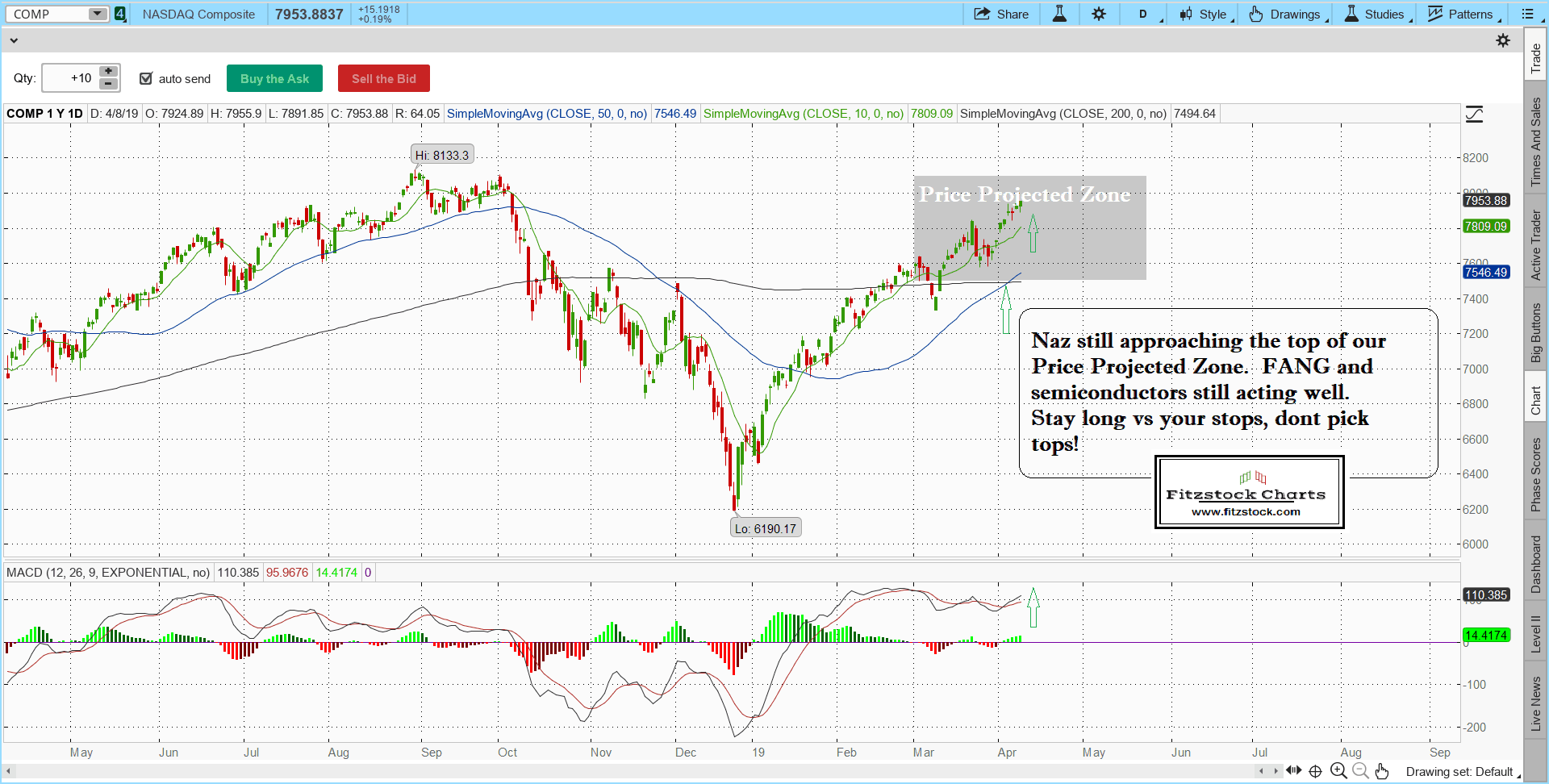Screen dimensions: 1549x784
Task: Switch to the Times And Sales tab
Action: pyautogui.click(x=1536, y=142)
